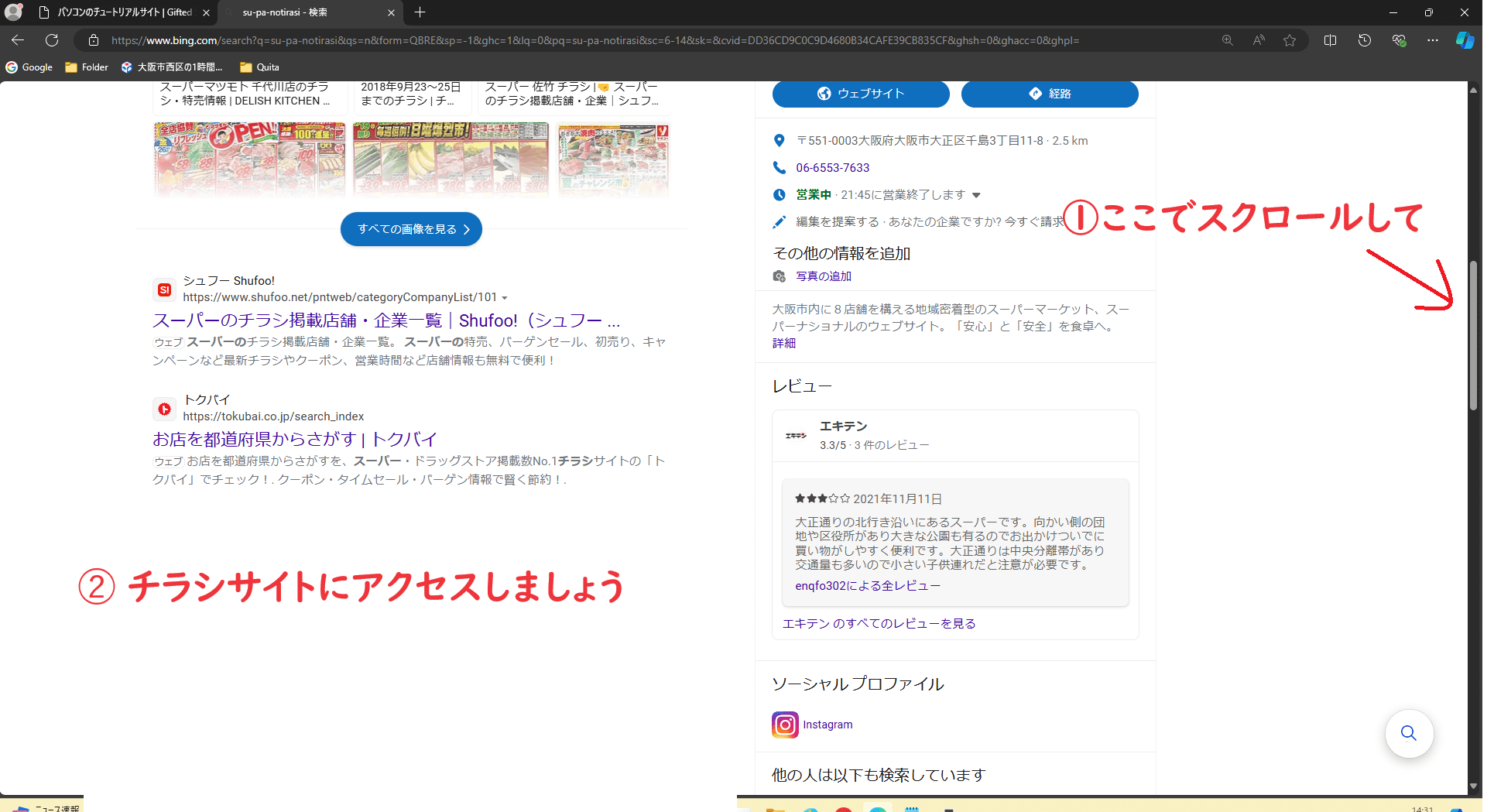Screen dimensions: 1494x812
Task: Click the Shufoo! site favicon
Action: pyautogui.click(x=164, y=290)
